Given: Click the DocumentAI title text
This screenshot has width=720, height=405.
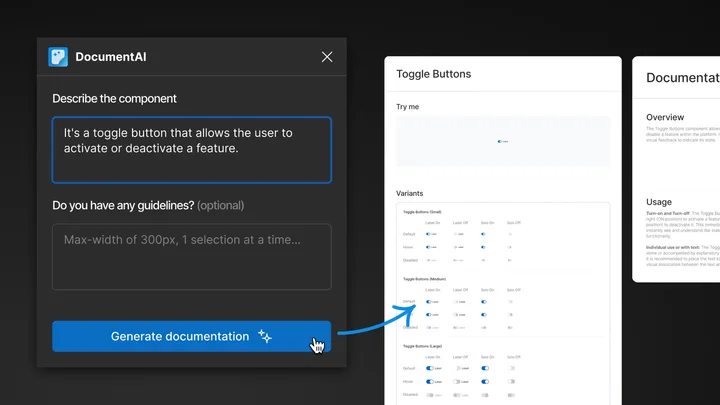Looking at the screenshot, I should [x=111, y=57].
